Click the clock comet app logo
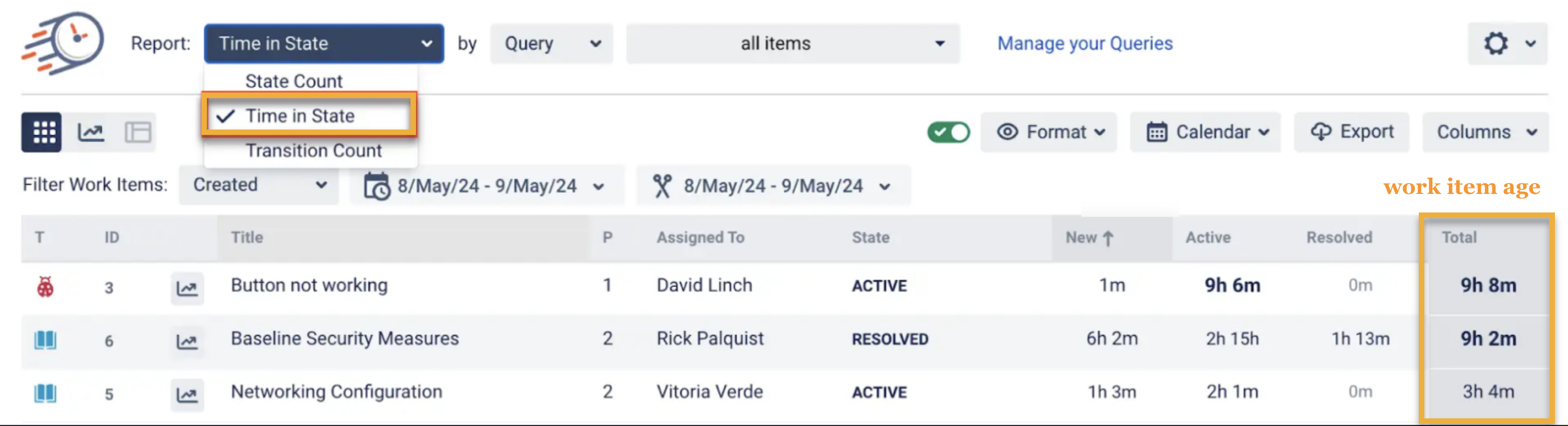The width and height of the screenshot is (1568, 426). click(63, 41)
